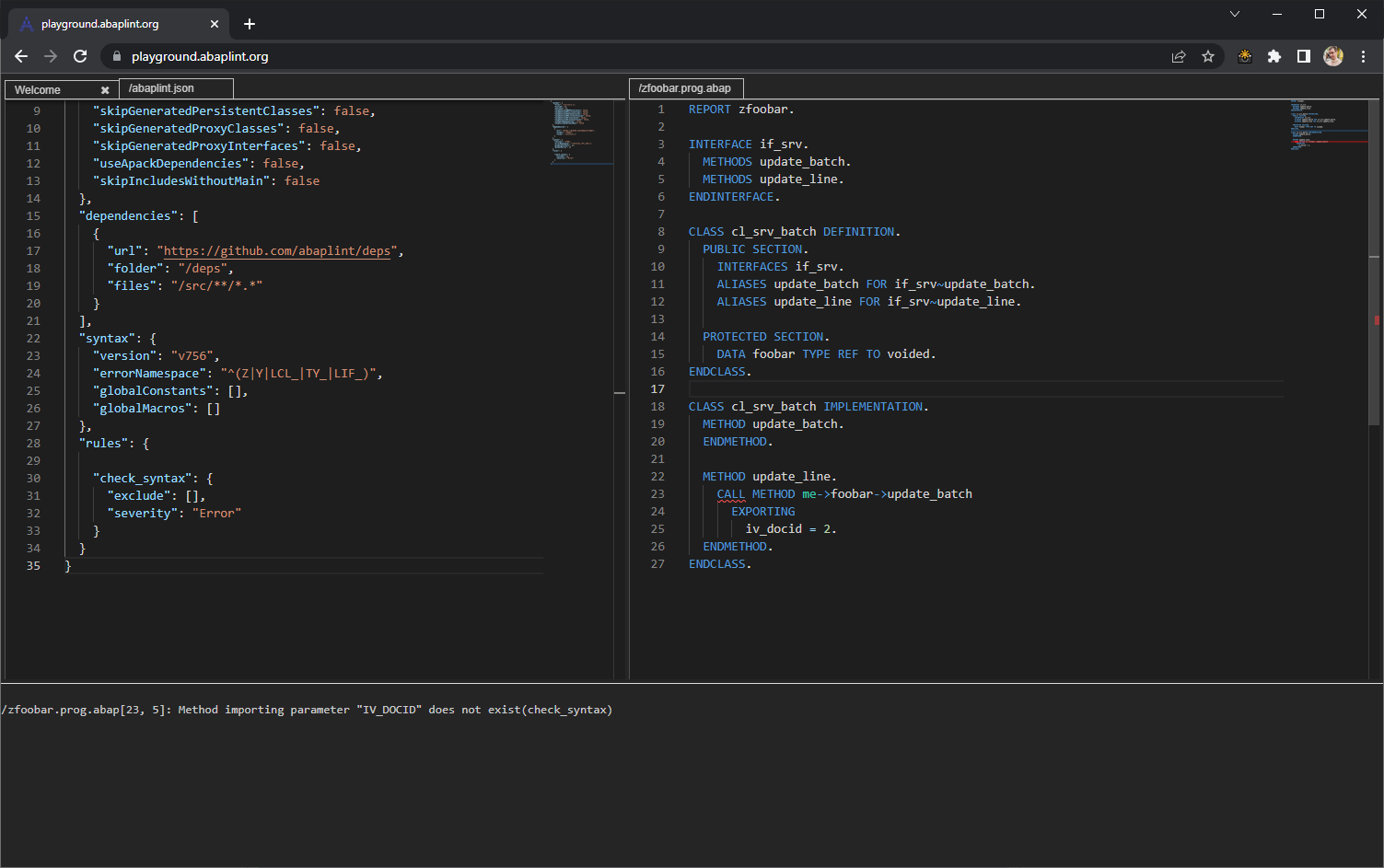1384x868 pixels.
Task: Share the page using the share icon
Action: click(1179, 56)
